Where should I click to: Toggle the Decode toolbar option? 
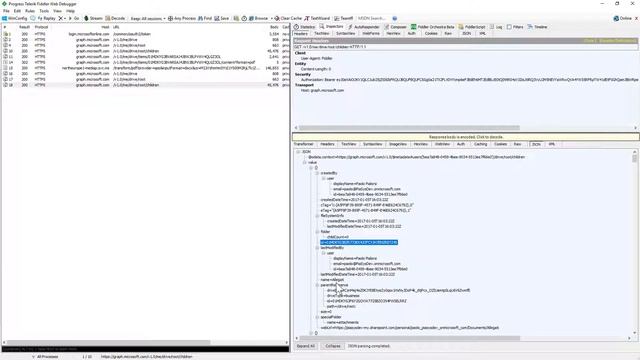click(115, 18)
